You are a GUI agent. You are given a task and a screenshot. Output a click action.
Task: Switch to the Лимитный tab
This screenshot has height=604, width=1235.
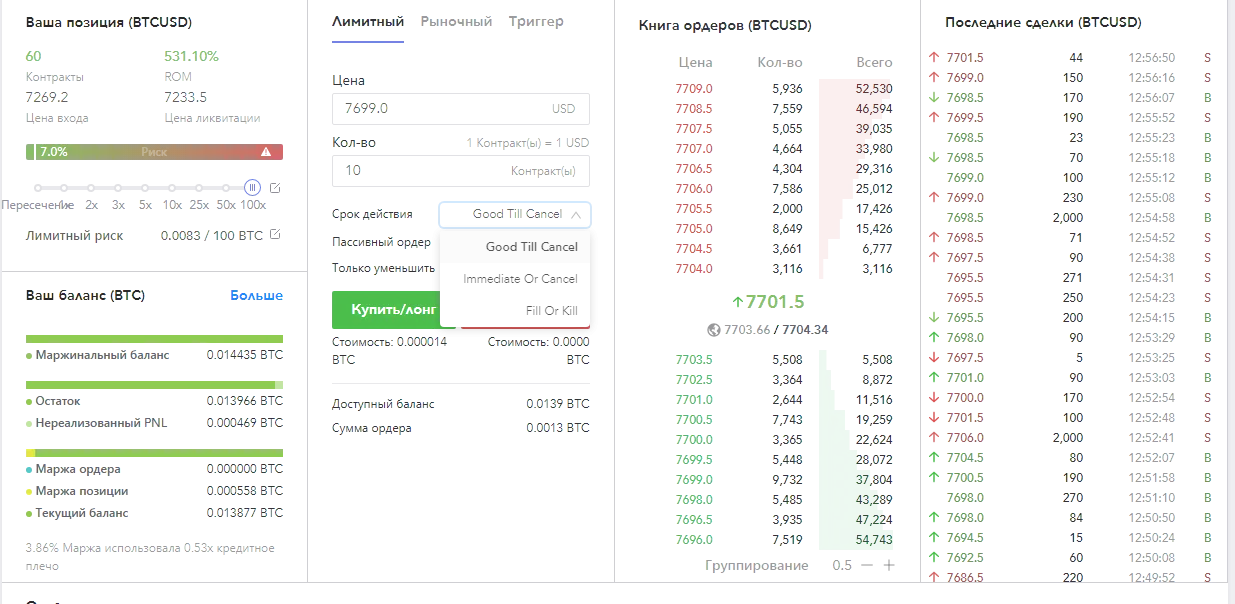click(x=368, y=21)
